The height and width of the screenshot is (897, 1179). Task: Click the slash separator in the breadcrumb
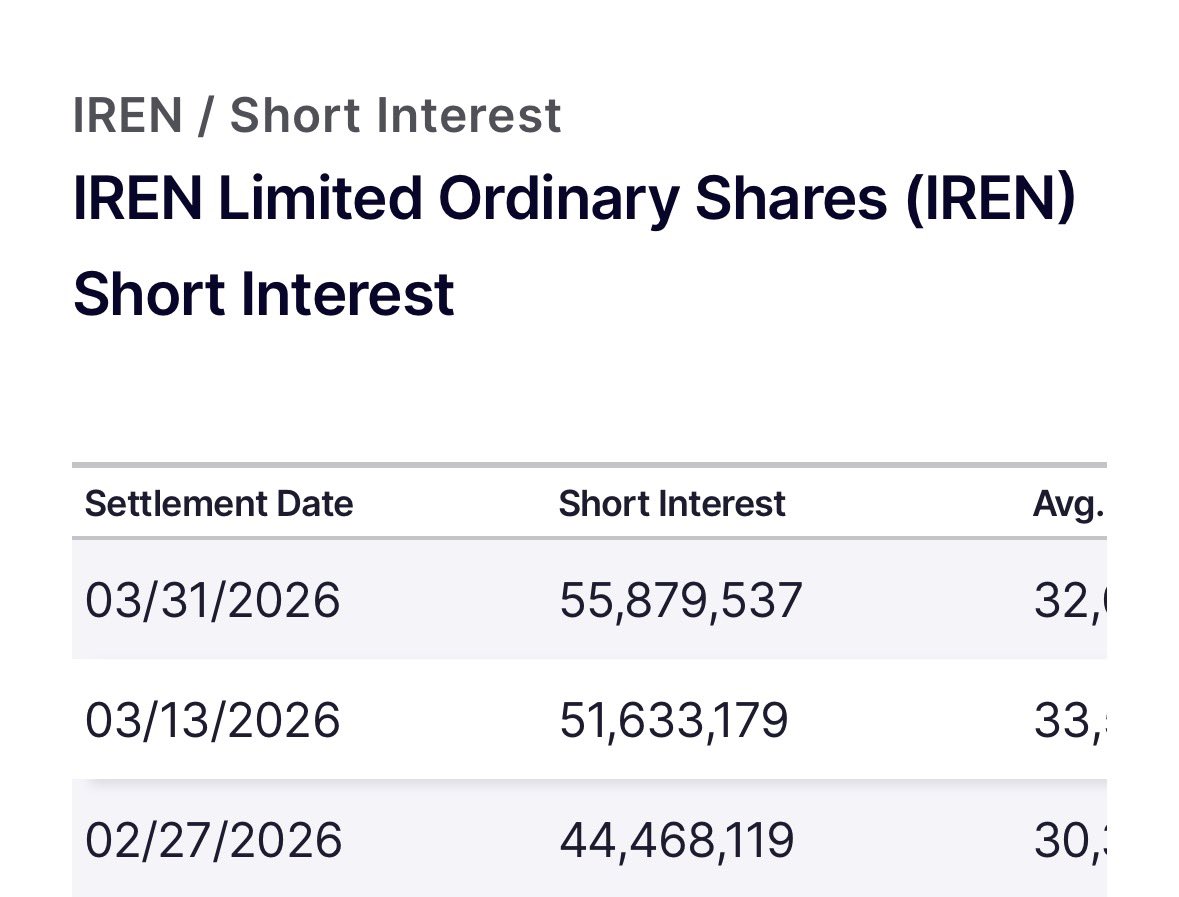[x=205, y=116]
